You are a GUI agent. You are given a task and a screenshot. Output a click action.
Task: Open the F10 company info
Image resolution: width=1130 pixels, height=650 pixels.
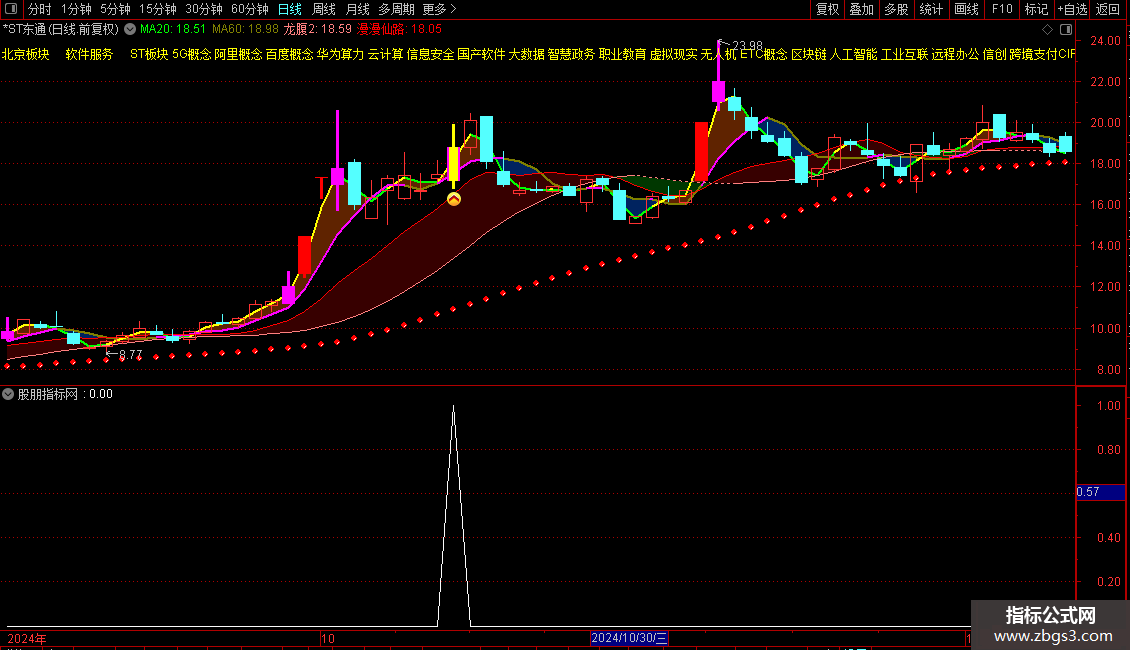coord(1002,9)
